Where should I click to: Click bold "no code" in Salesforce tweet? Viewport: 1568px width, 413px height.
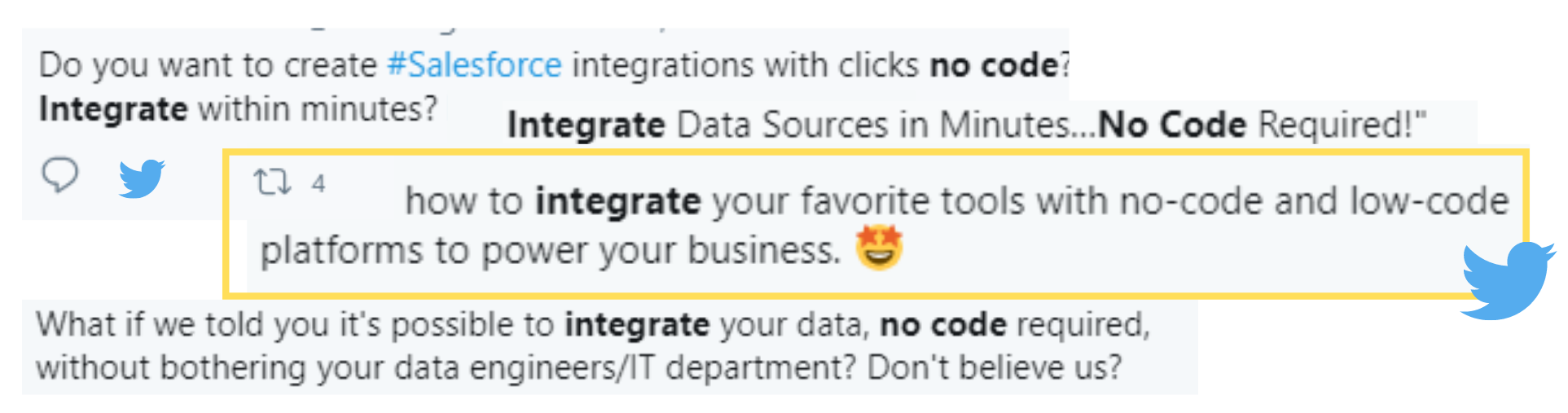point(994,65)
